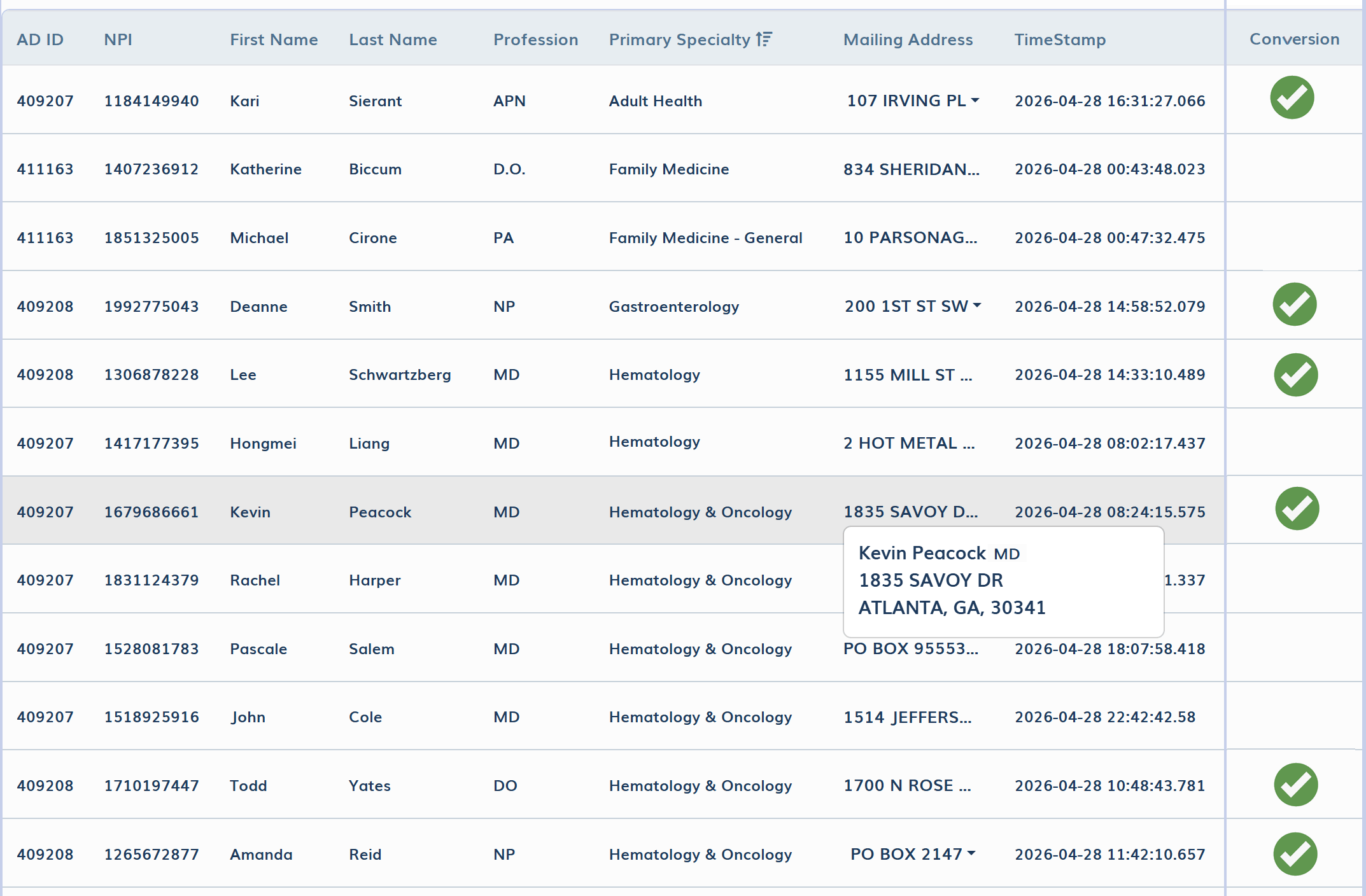
Task: Click conversion checkmark for Amanda Reid
Action: 1295,854
